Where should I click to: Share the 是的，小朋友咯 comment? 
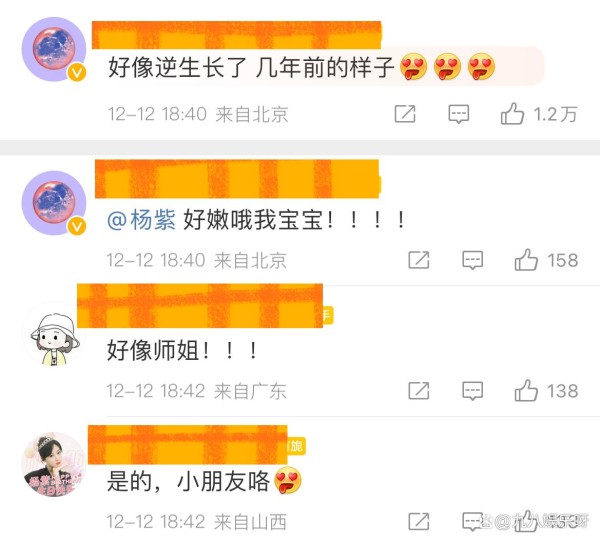(x=419, y=521)
